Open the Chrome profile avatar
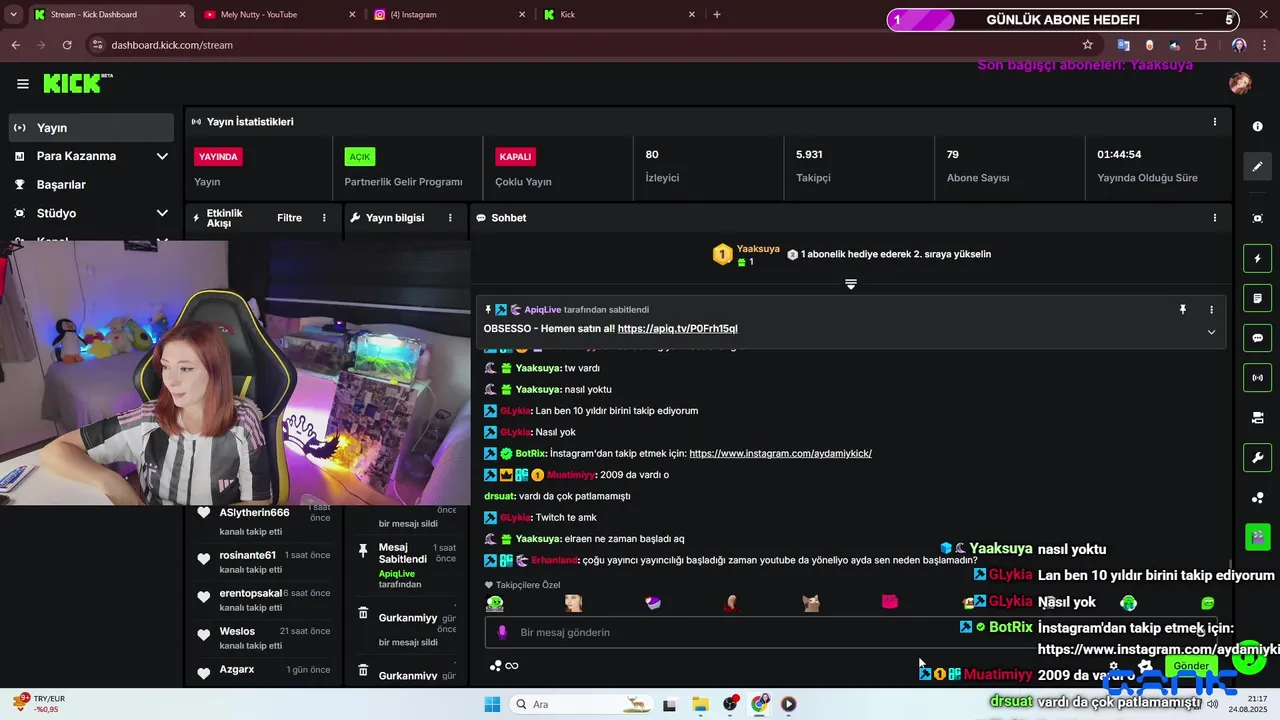The image size is (1280, 720). [1239, 45]
